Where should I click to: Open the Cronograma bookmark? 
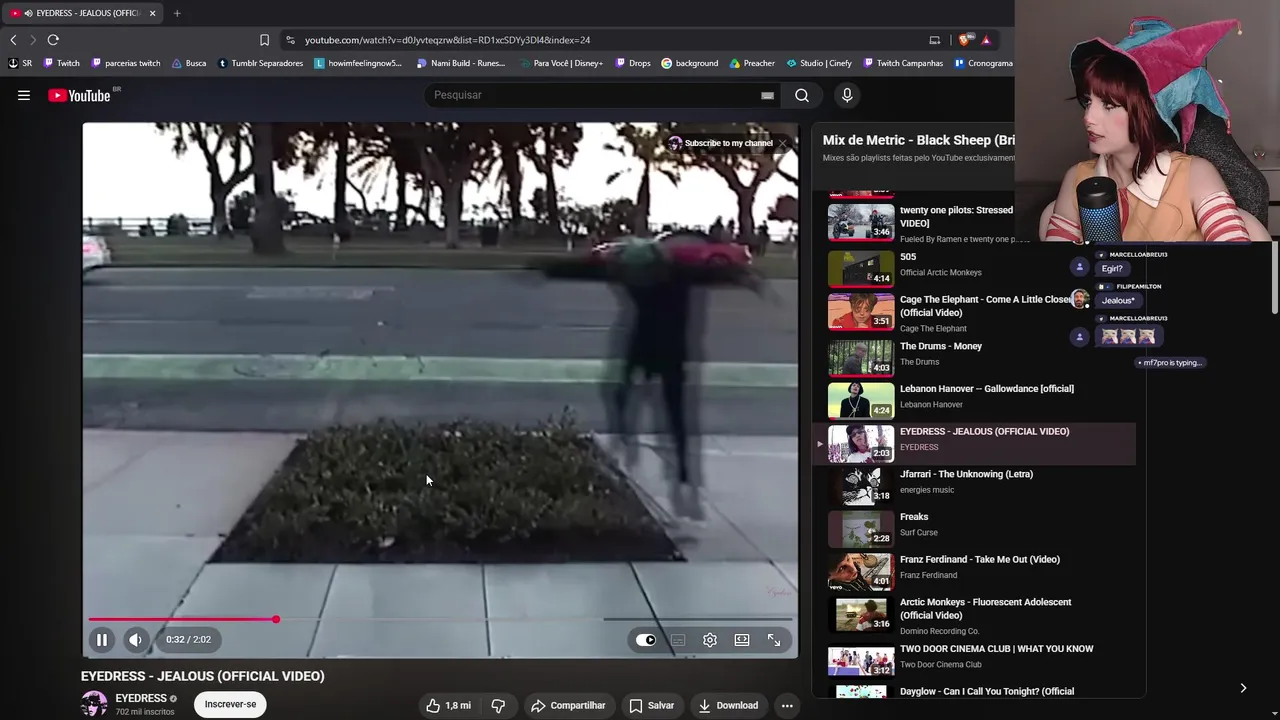(x=984, y=63)
